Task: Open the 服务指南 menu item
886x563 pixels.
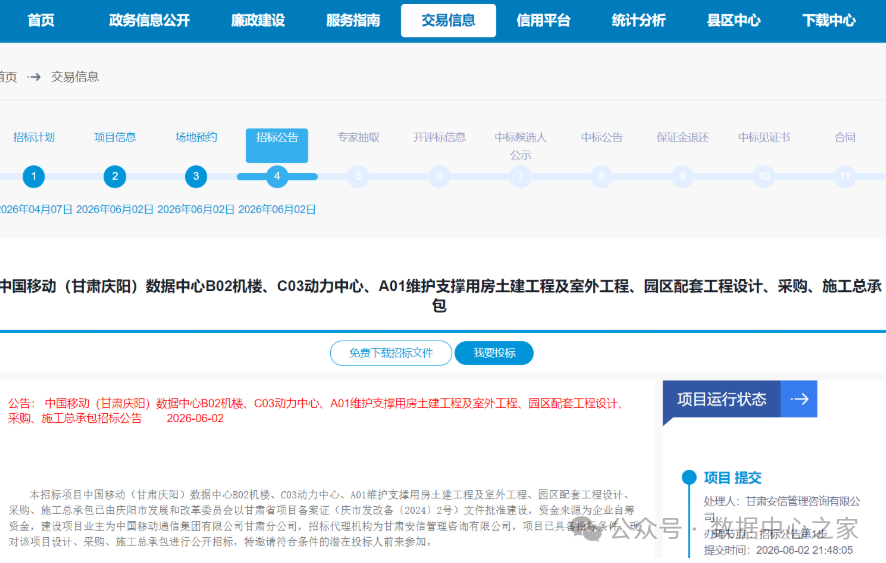Action: point(353,20)
